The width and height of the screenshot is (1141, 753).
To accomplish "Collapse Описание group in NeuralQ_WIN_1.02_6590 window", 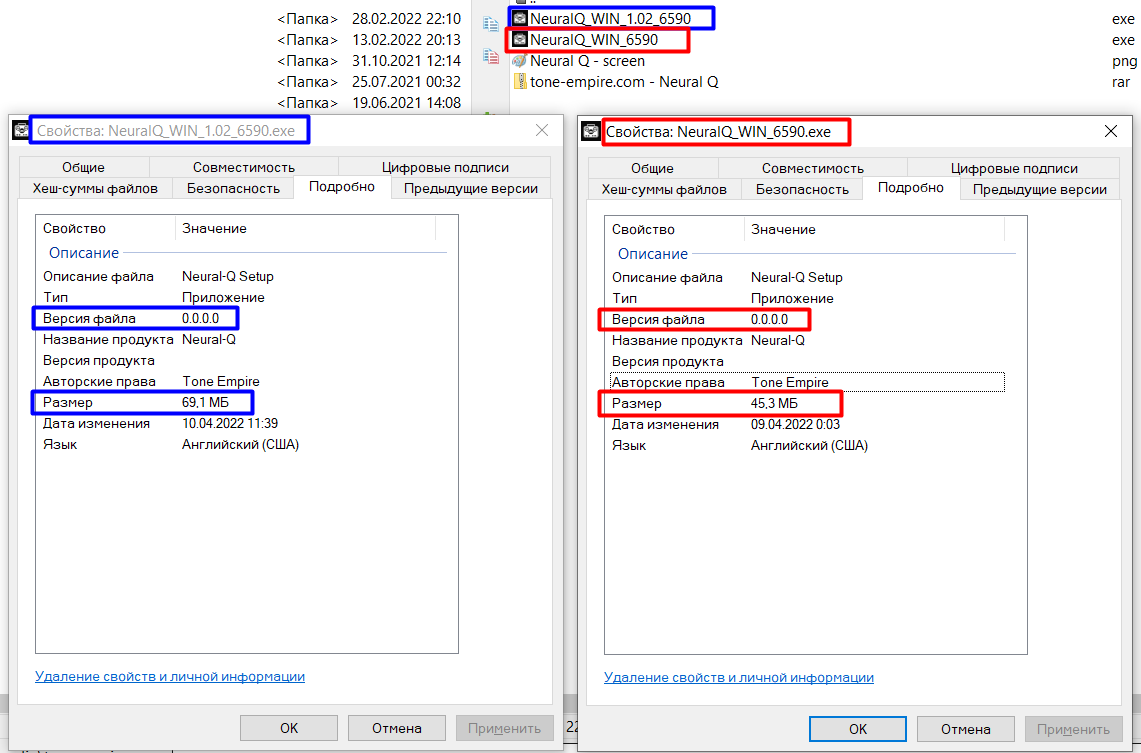I will point(84,253).
